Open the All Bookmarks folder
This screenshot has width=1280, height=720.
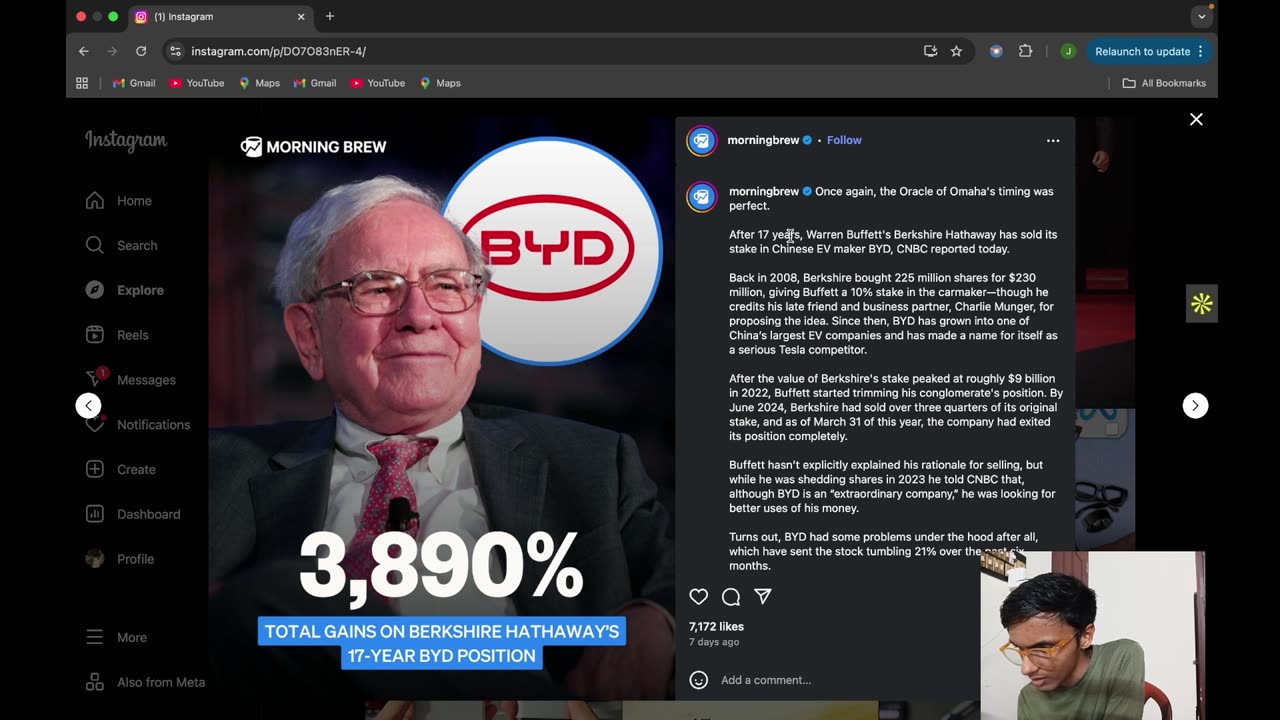point(1164,83)
